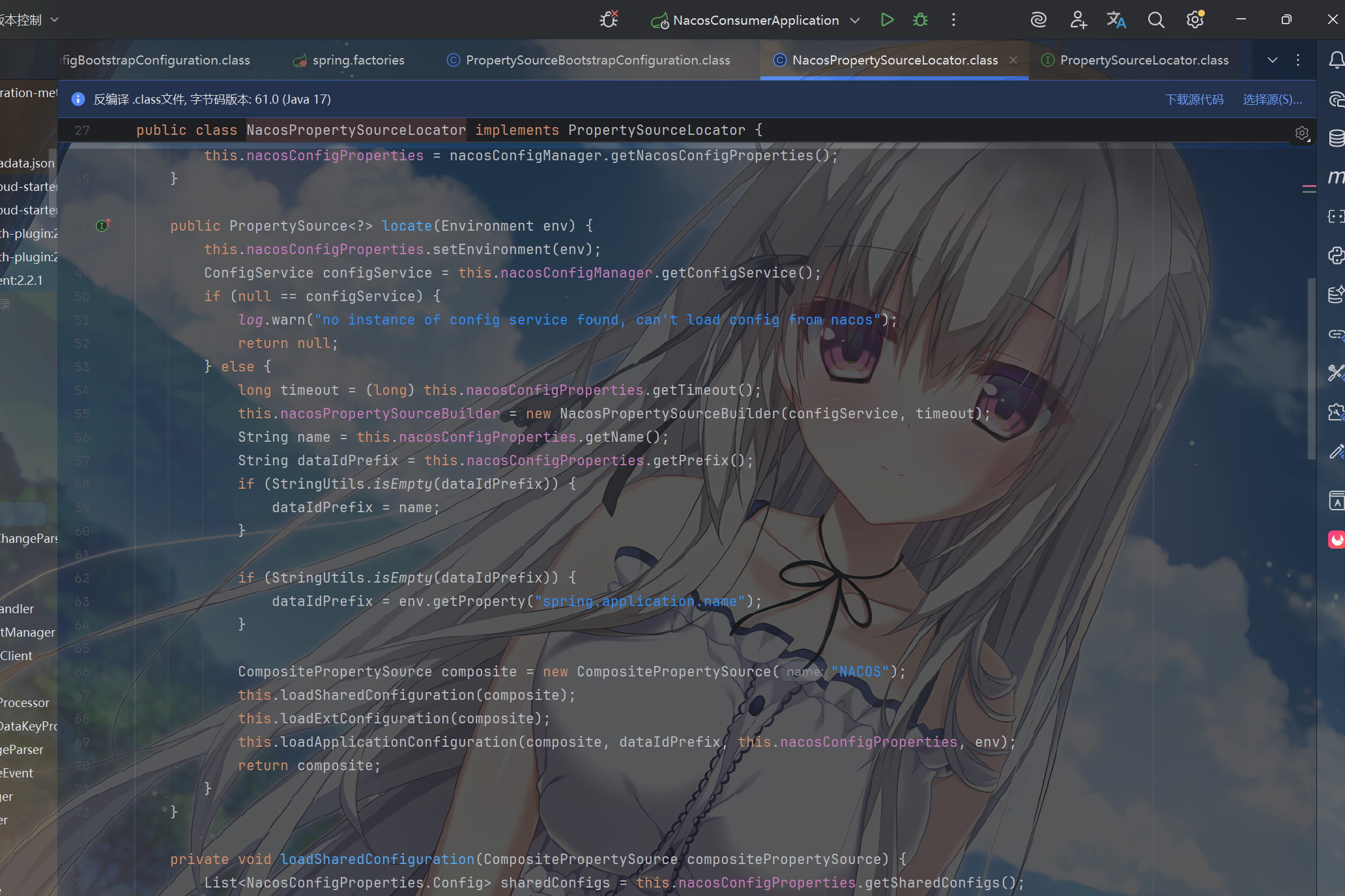The image size is (1345, 896).
Task: Select adata.json in the project tree
Action: point(27,163)
